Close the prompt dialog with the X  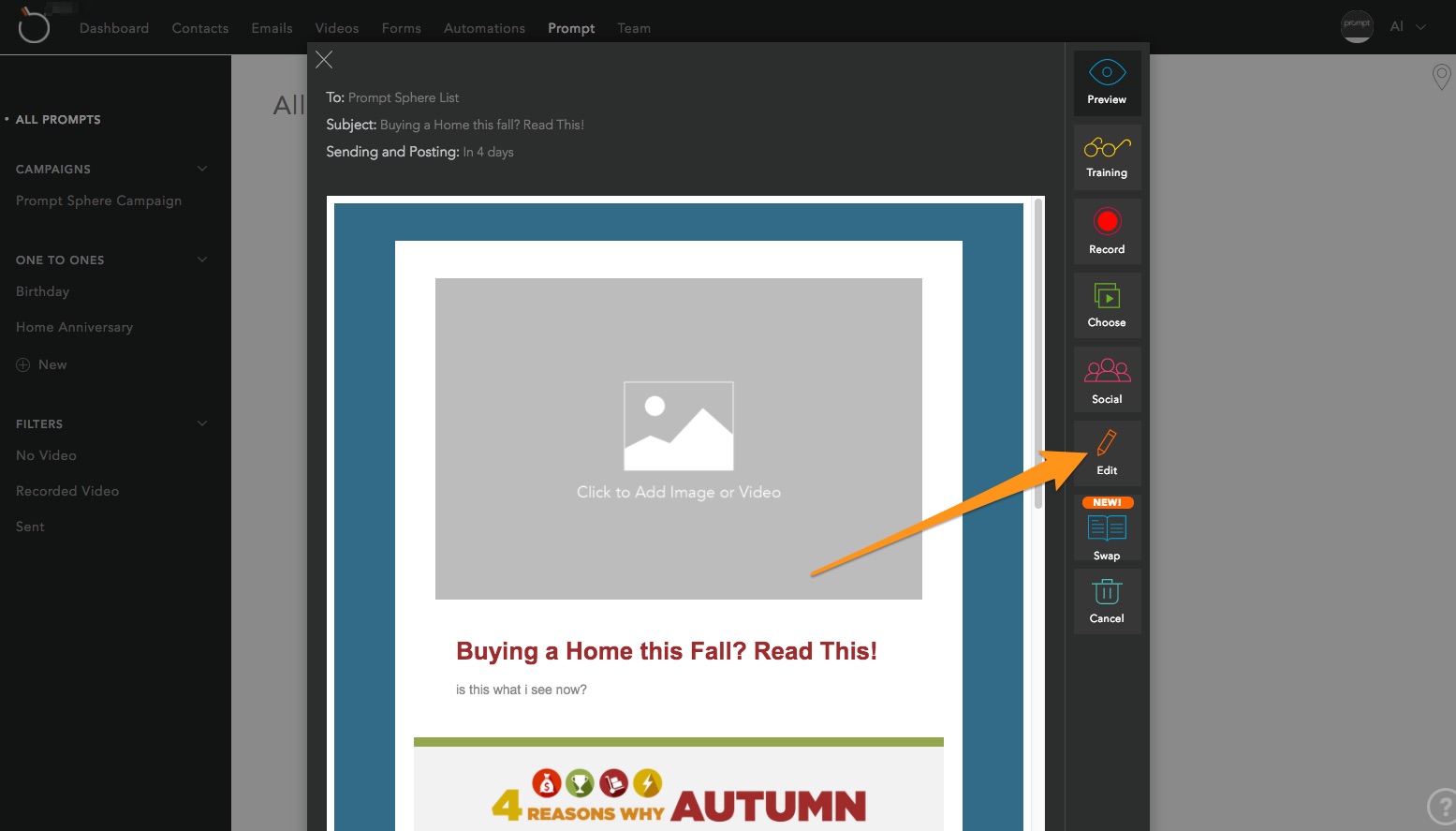324,60
